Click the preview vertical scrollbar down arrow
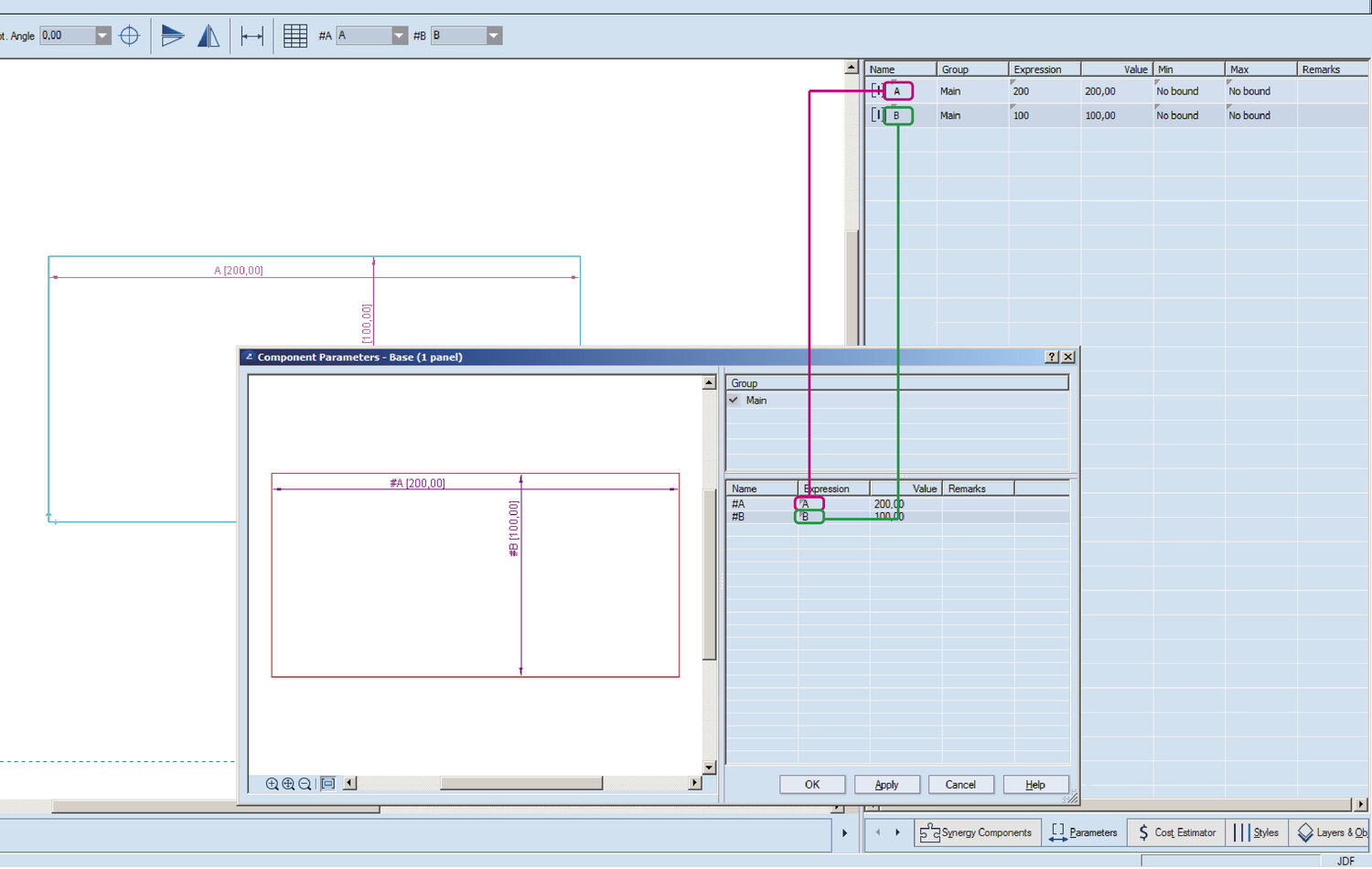Image resolution: width=1372 pixels, height=869 pixels. click(709, 767)
